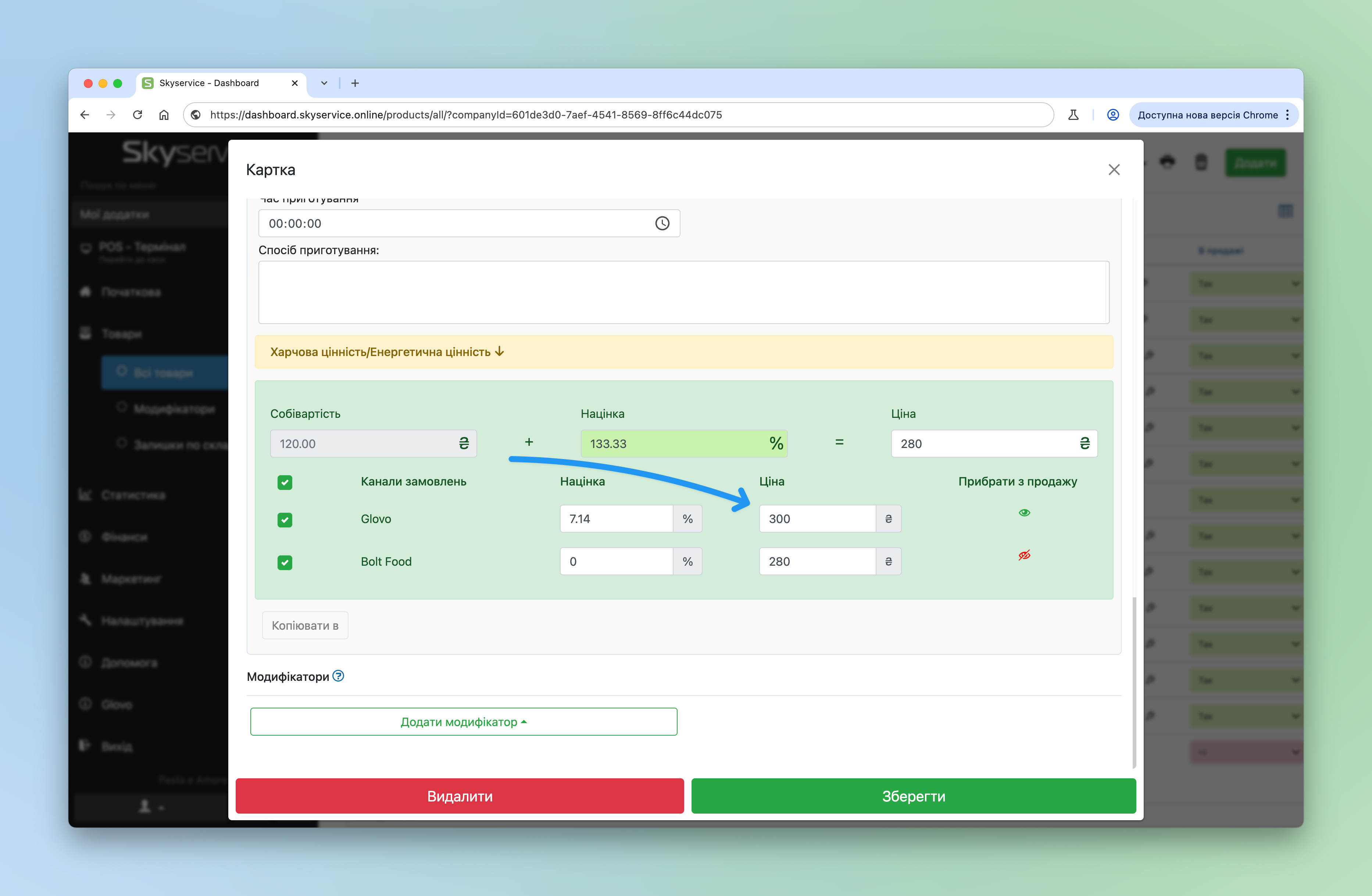
Task: Click the browser back arrow
Action: pyautogui.click(x=85, y=115)
